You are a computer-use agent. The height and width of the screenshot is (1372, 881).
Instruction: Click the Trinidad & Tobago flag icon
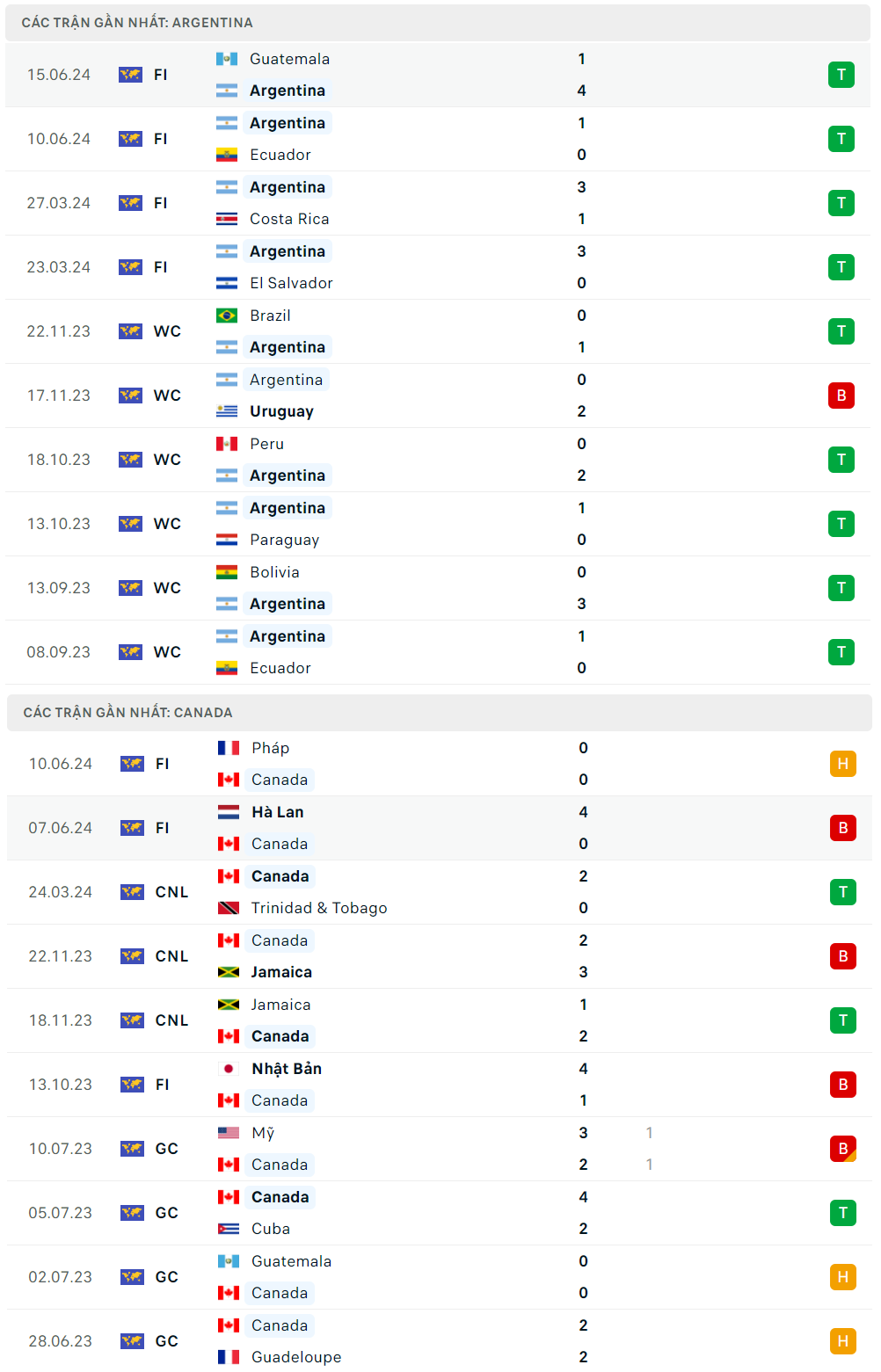pyautogui.click(x=229, y=908)
